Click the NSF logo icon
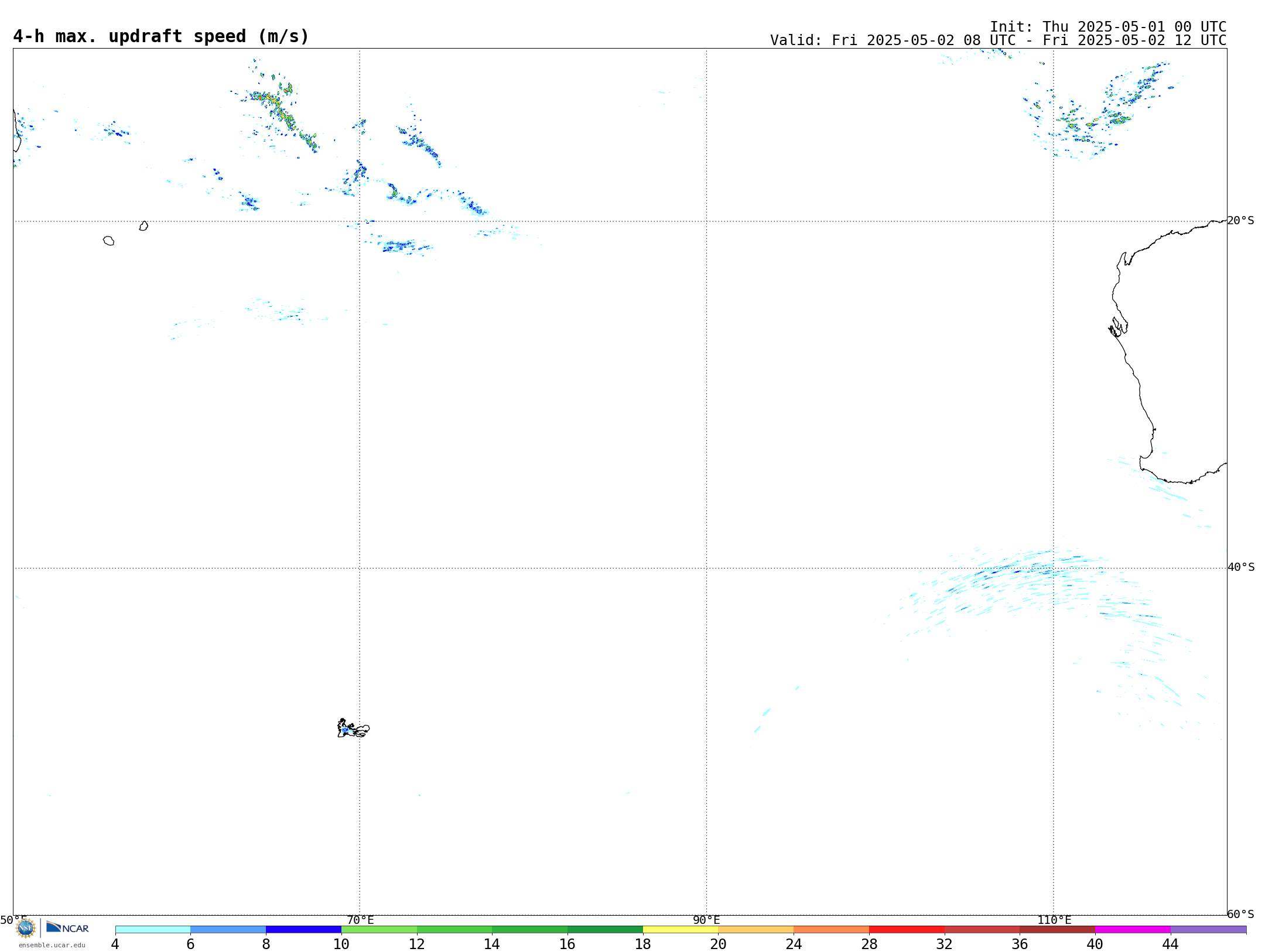 26,928
